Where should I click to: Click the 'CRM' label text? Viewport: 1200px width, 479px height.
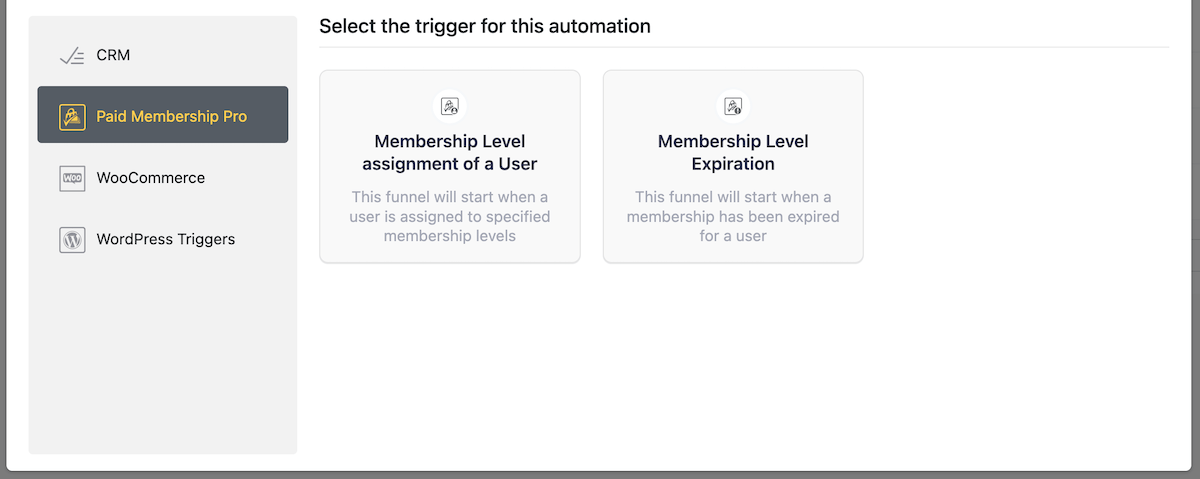point(113,56)
